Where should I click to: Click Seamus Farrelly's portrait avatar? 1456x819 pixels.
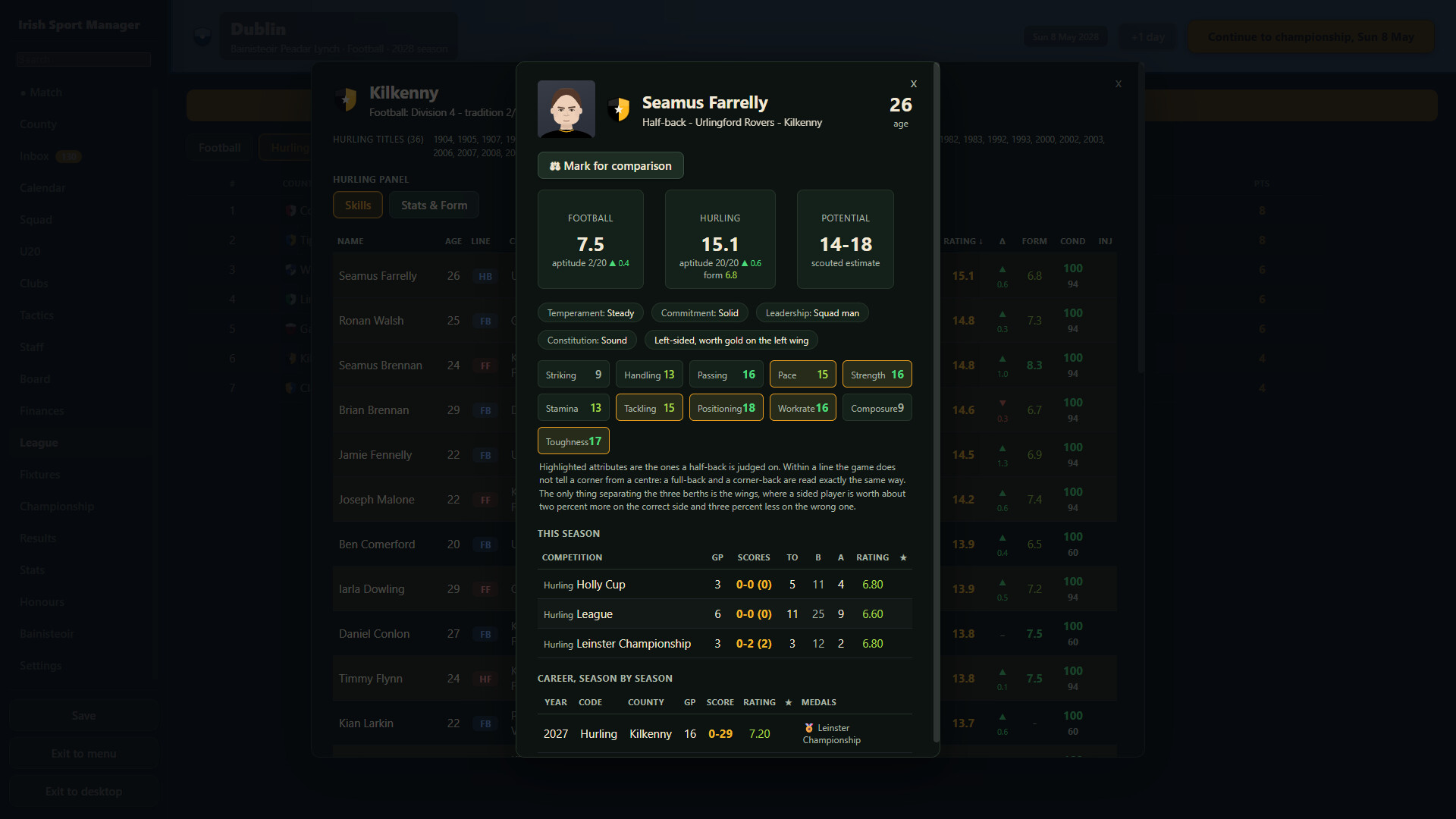coord(566,109)
